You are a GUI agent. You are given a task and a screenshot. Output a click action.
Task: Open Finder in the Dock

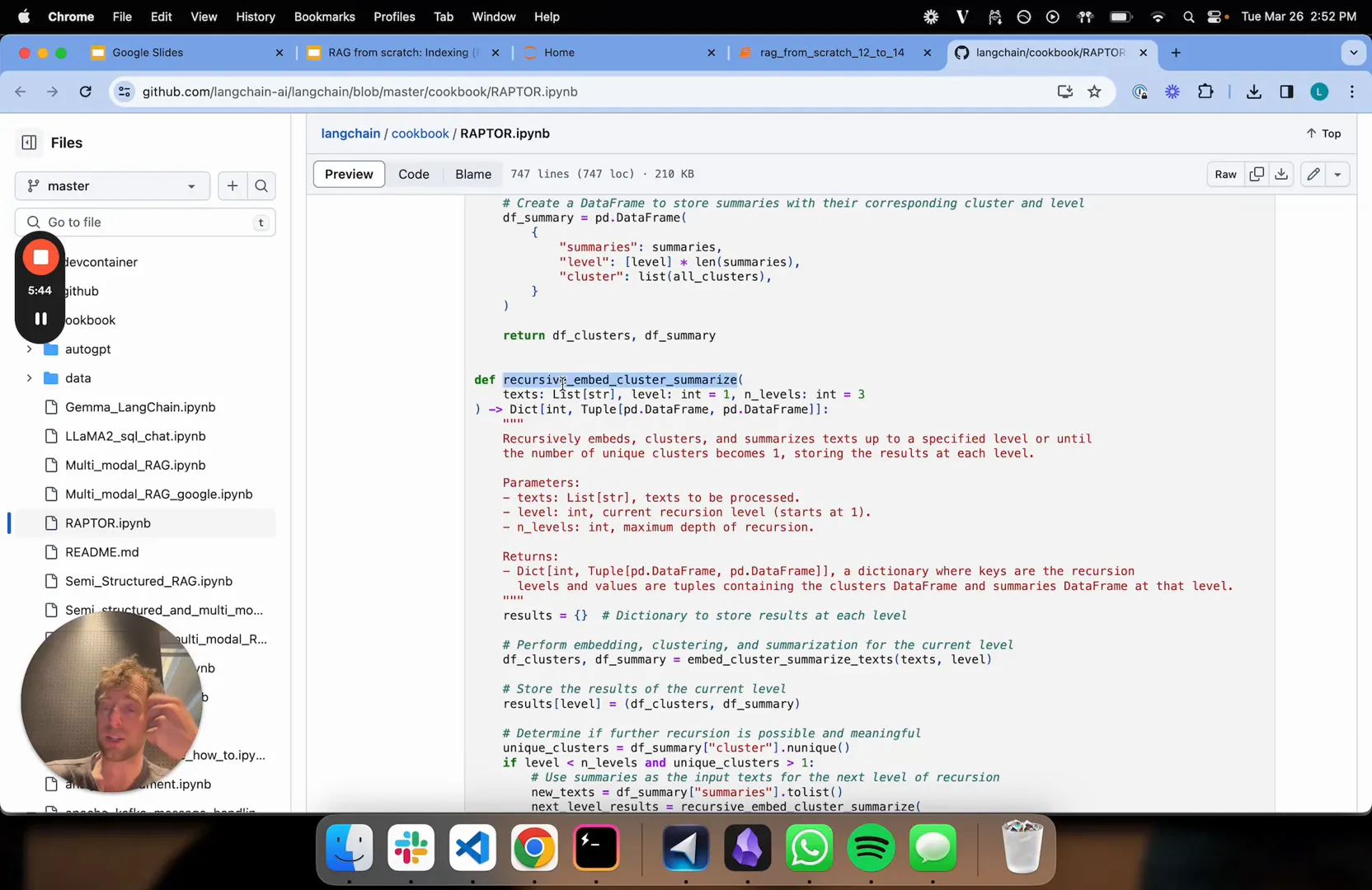[350, 848]
